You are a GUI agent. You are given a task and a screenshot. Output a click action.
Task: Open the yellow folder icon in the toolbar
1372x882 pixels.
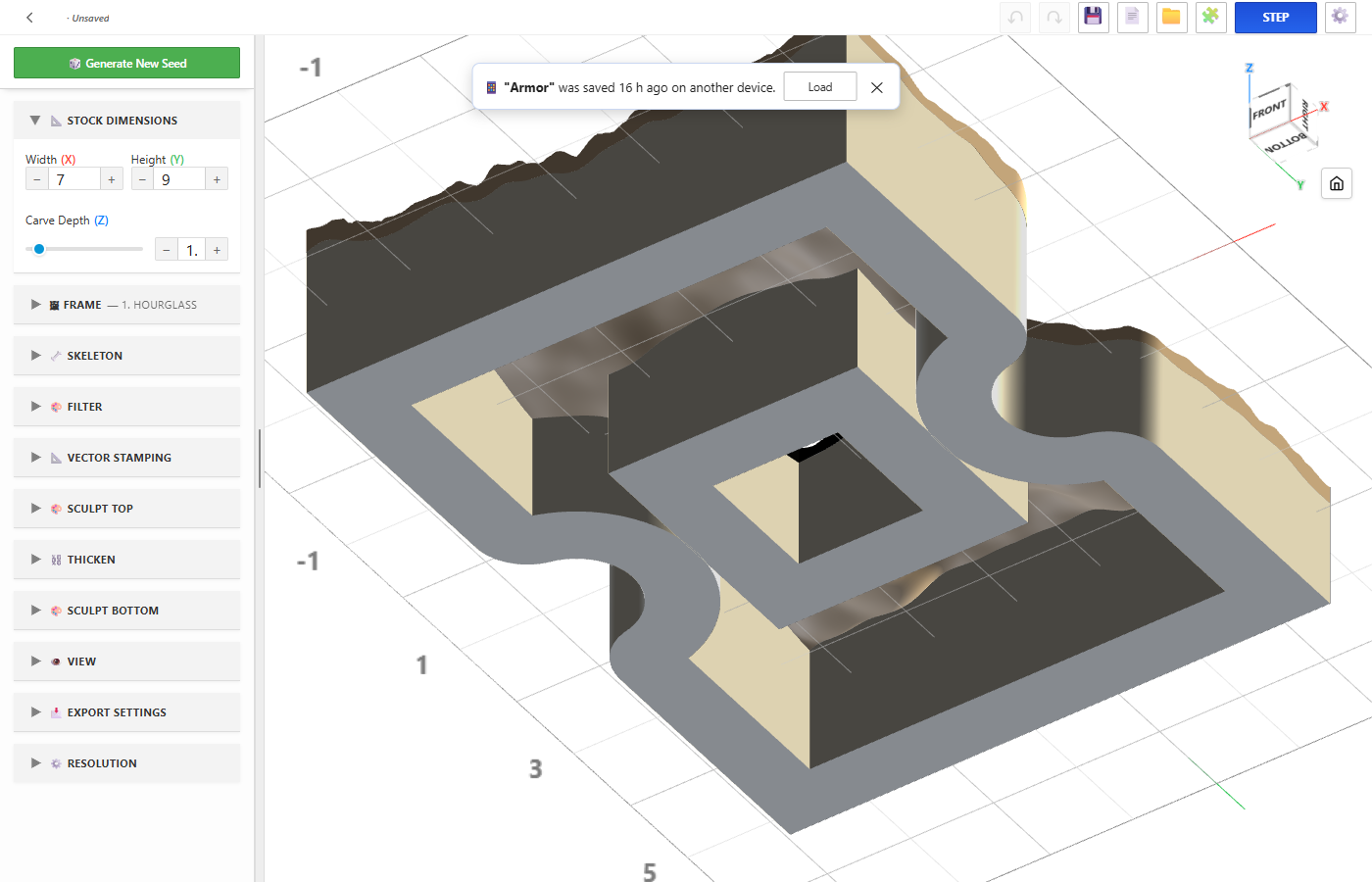coord(1172,18)
